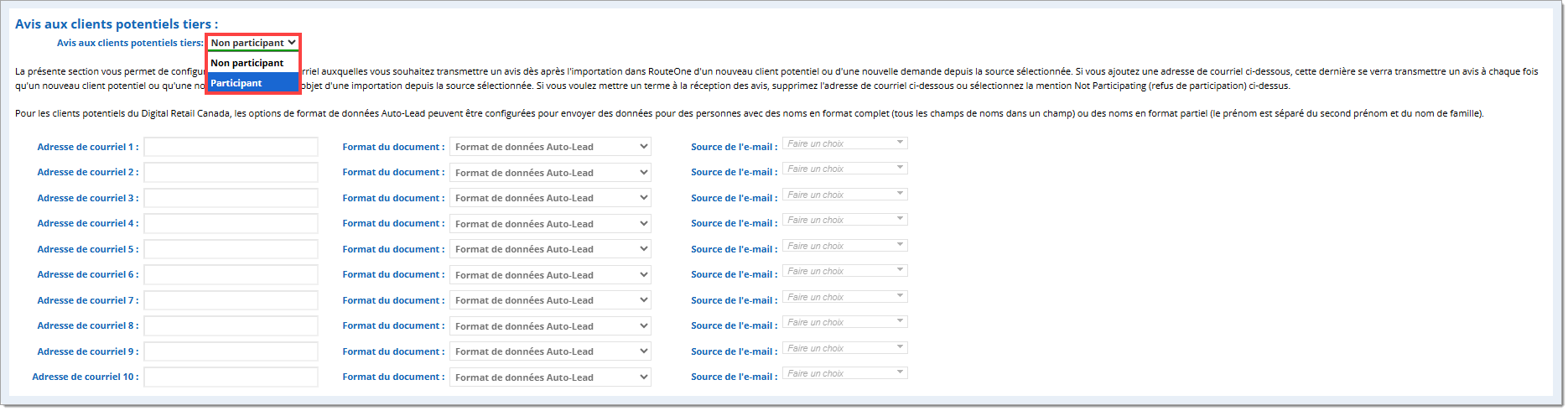Open Source de l'e-mail dropdown for row 4
The width and height of the screenshot is (1568, 411).
(844, 220)
